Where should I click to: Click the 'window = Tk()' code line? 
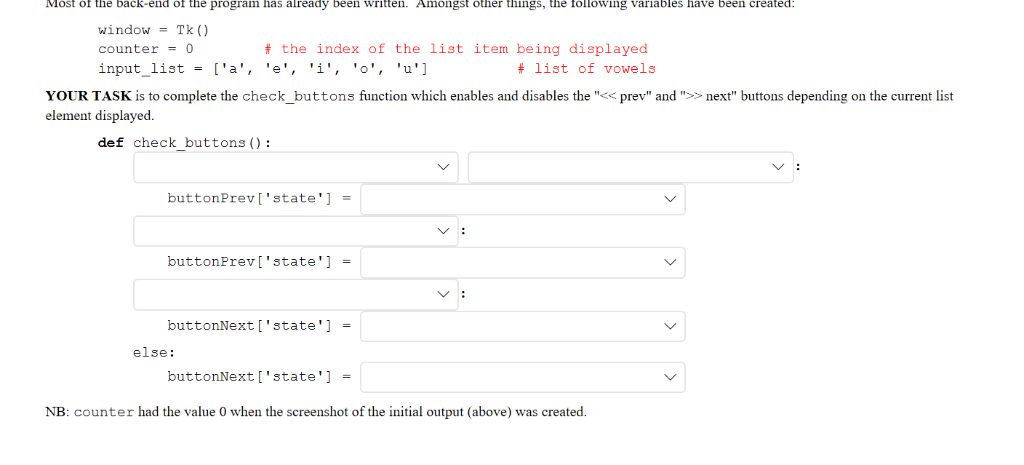pyautogui.click(x=153, y=30)
